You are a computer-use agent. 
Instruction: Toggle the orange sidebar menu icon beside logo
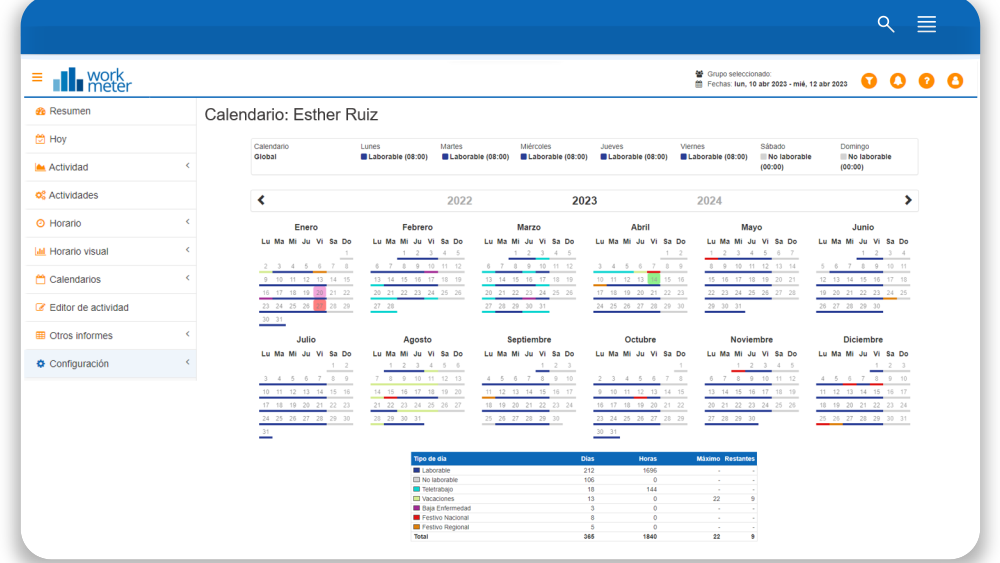[x=37, y=78]
